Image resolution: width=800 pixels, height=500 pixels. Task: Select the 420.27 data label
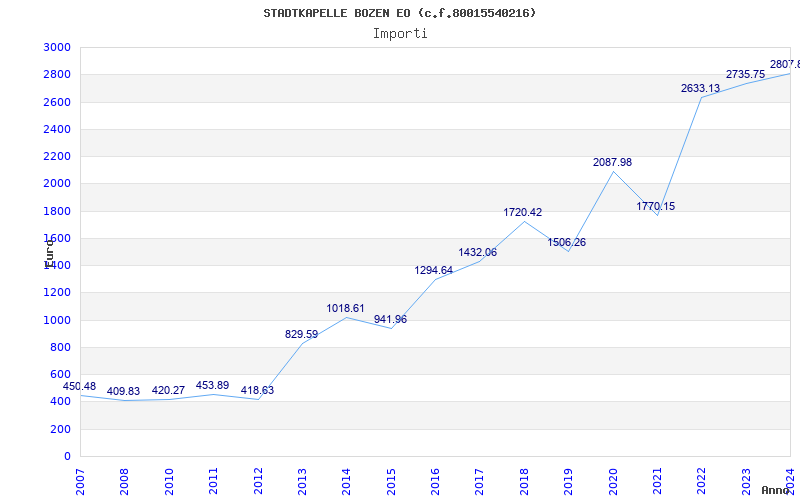(x=168, y=390)
